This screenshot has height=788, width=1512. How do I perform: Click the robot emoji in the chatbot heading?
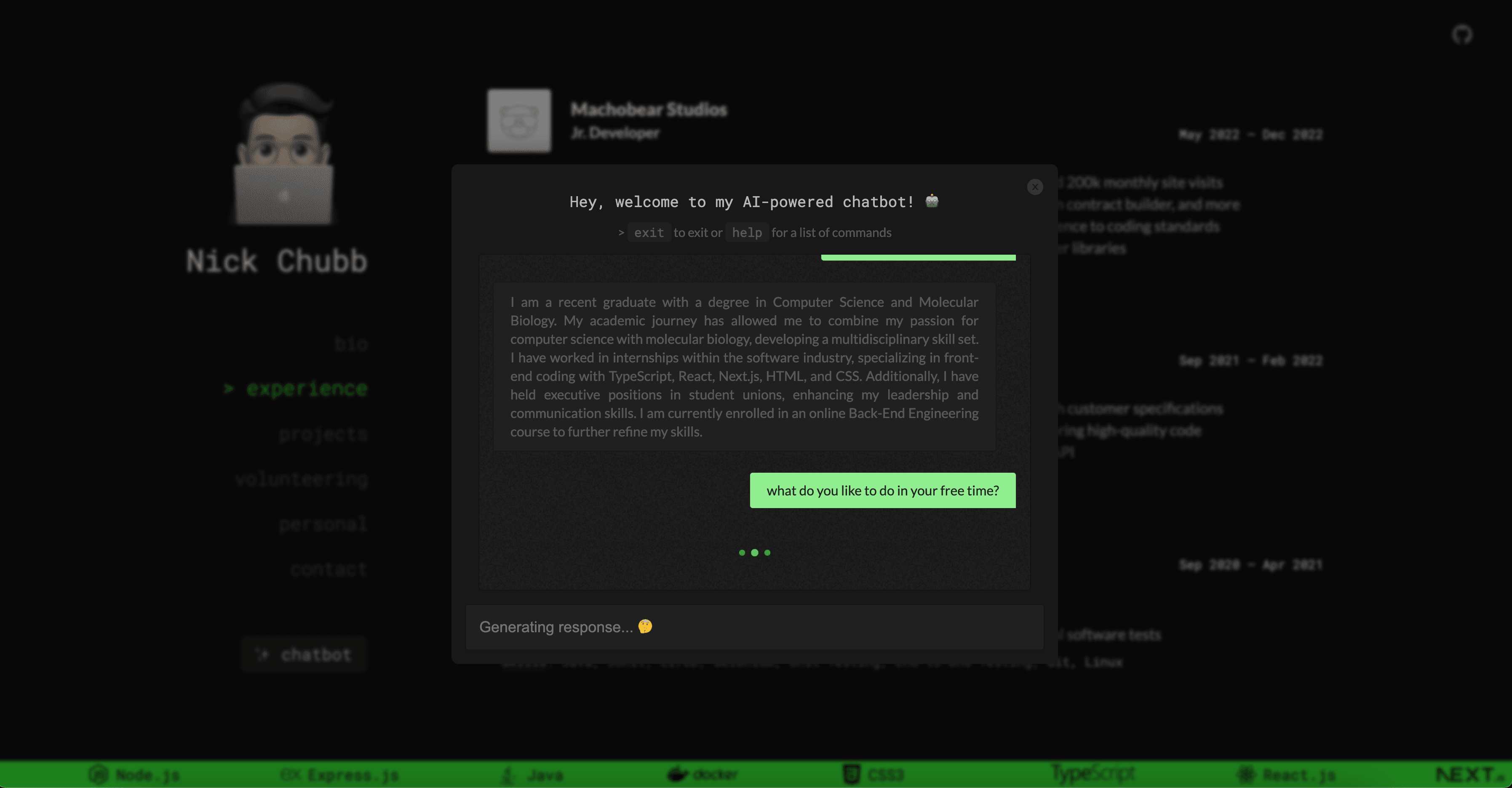(x=932, y=201)
